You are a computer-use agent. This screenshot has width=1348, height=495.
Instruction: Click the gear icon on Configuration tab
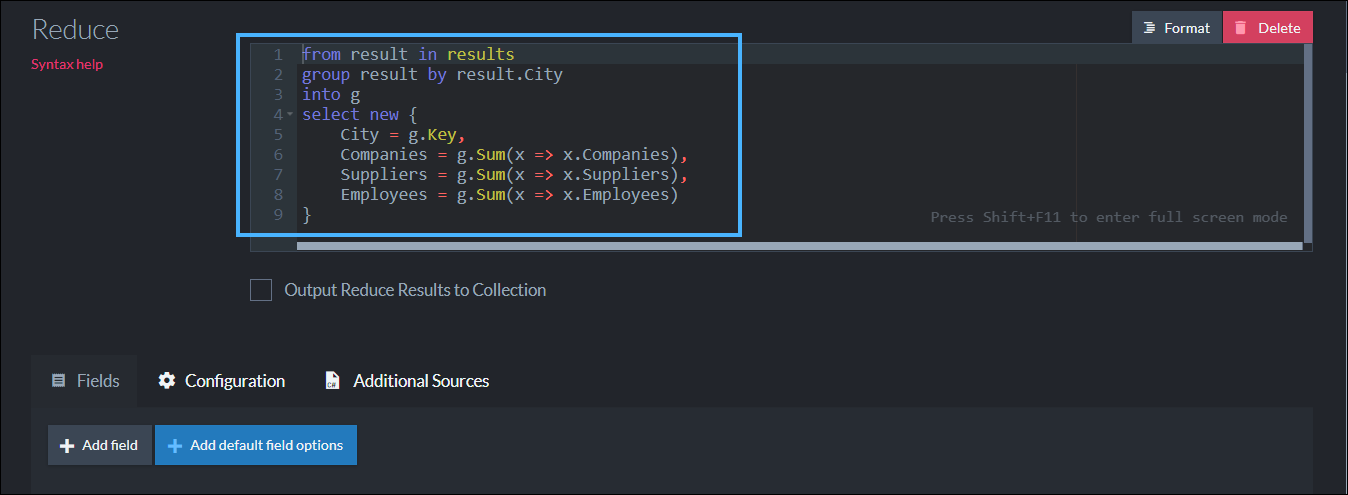(x=167, y=381)
